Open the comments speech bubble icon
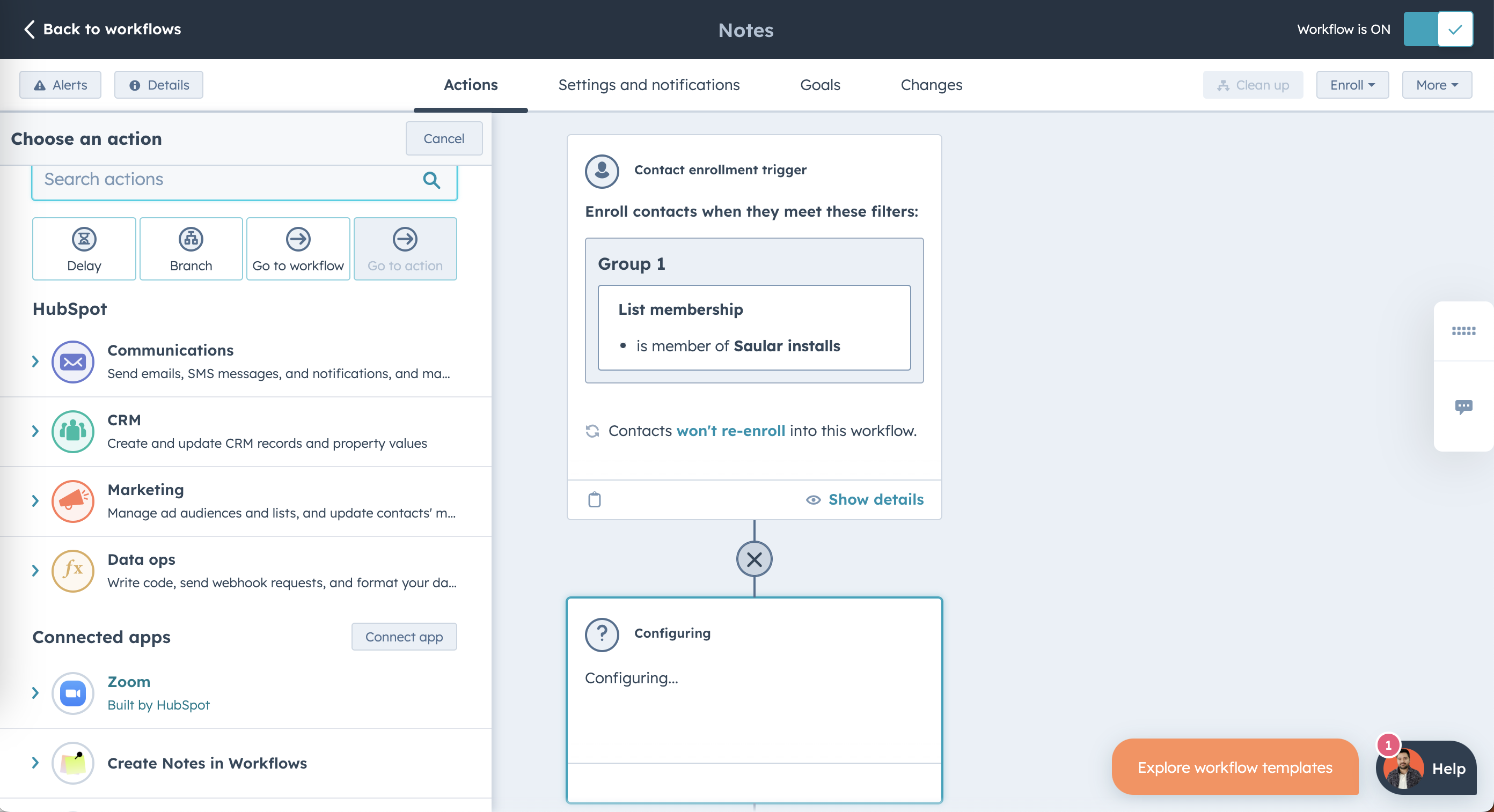 click(x=1463, y=407)
